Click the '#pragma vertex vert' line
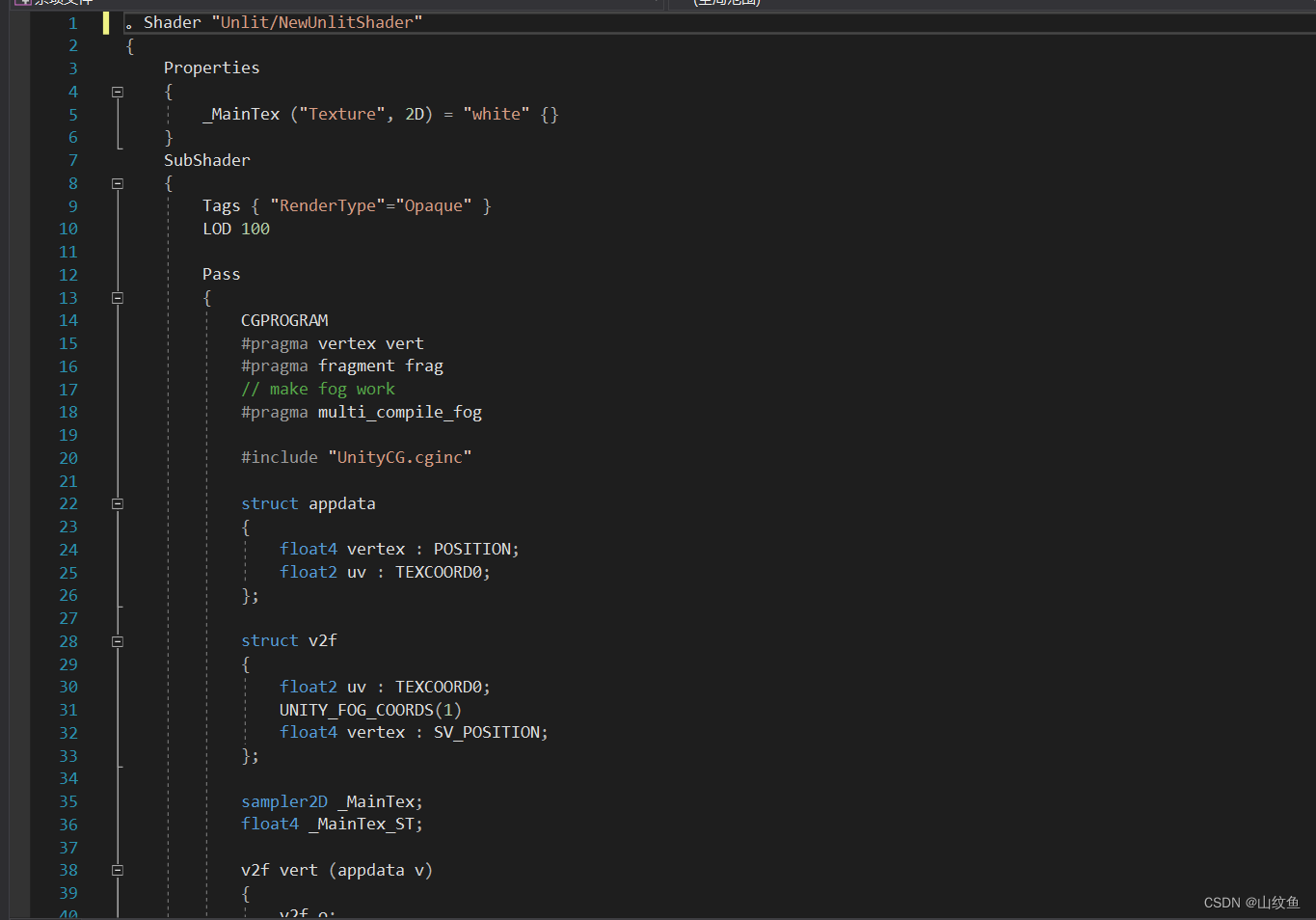This screenshot has height=920, width=1316. [x=332, y=343]
